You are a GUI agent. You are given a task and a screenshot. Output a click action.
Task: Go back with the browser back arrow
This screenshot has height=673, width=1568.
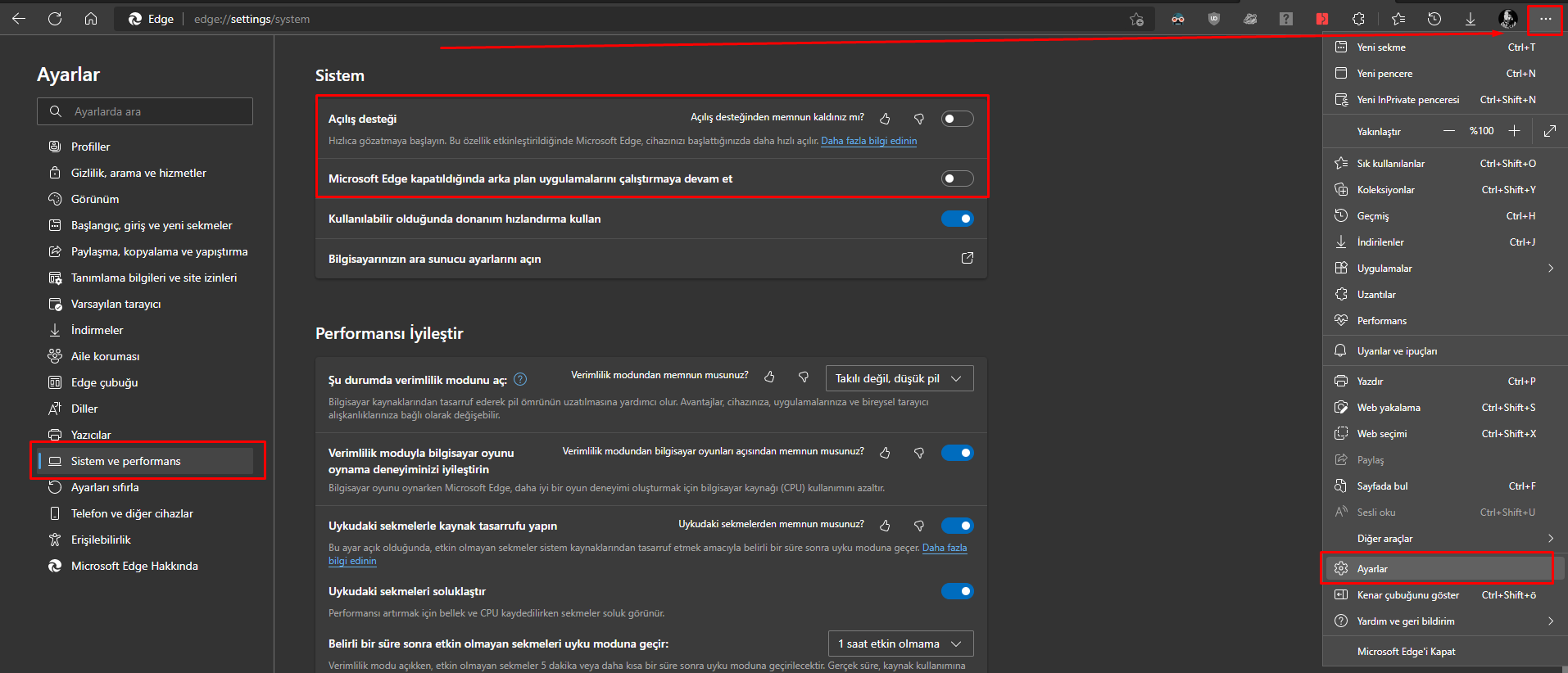pos(19,19)
